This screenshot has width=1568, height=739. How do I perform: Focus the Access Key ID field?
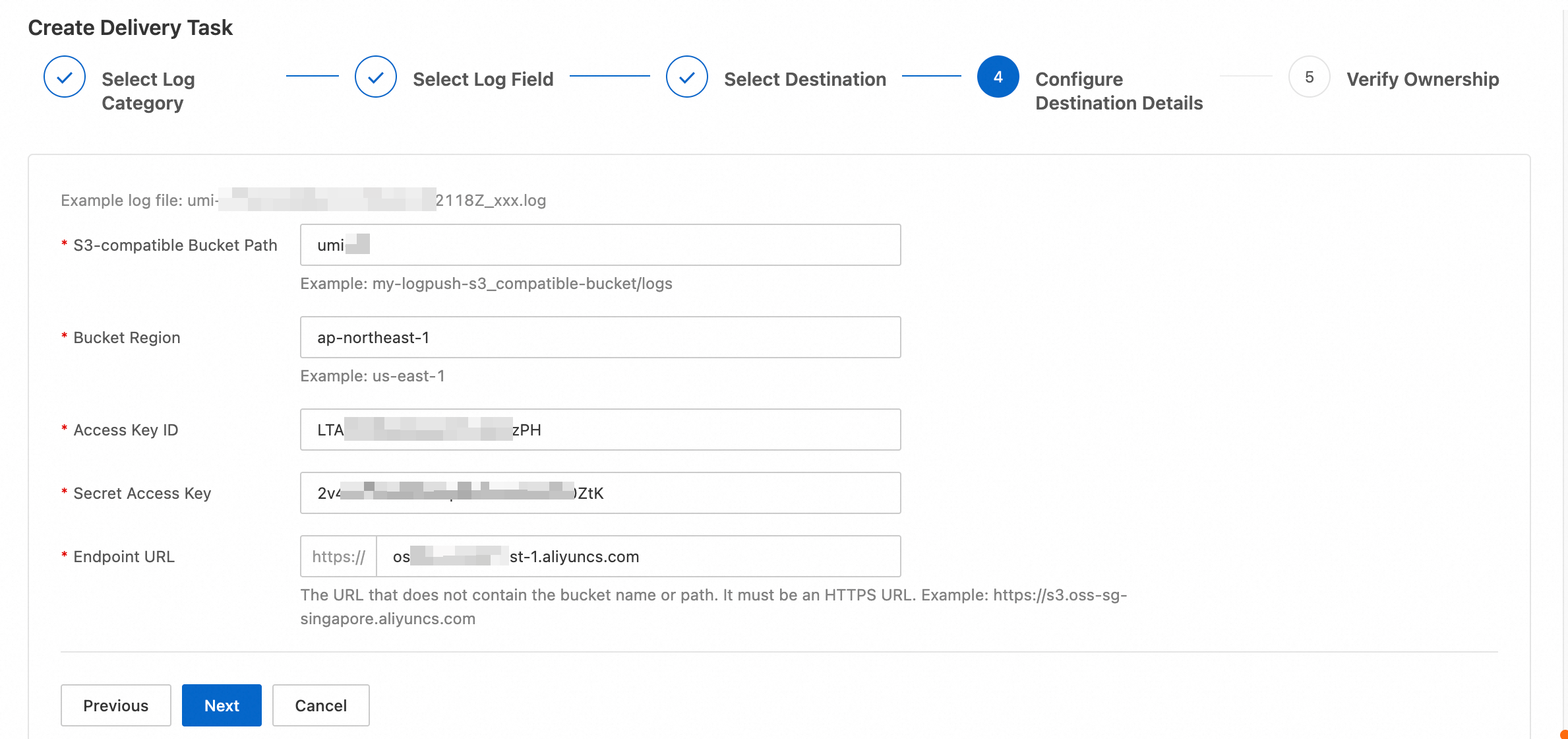pyautogui.click(x=601, y=430)
